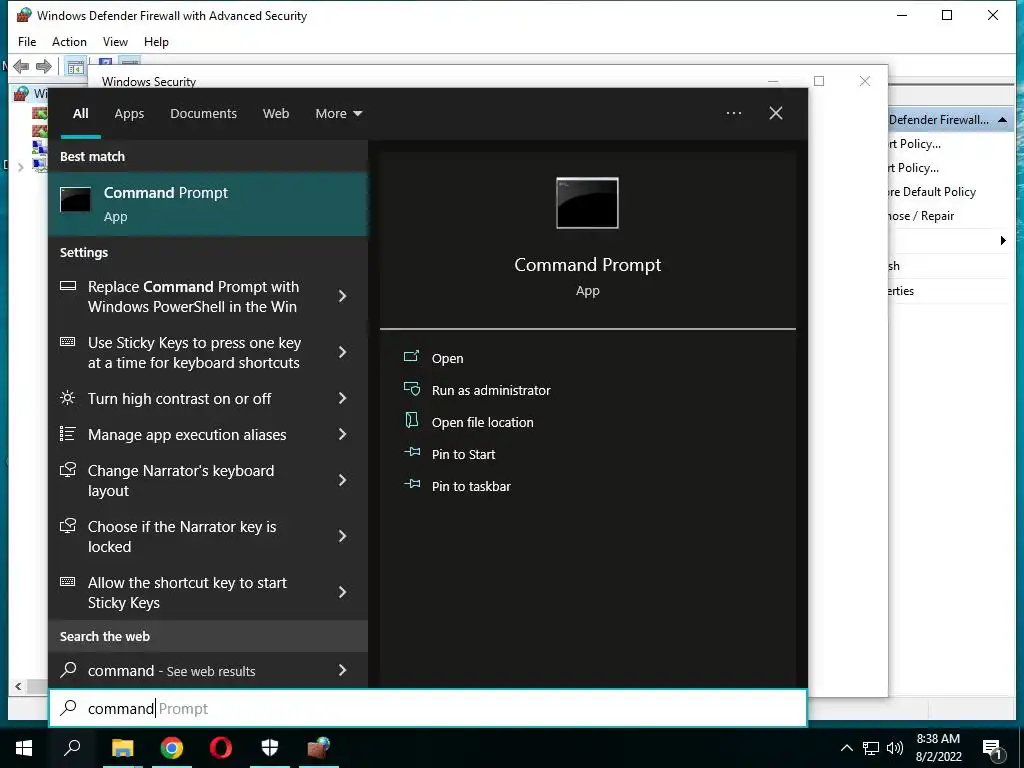Open the File menu in Firewall window
Image resolution: width=1024 pixels, height=768 pixels.
pos(27,42)
